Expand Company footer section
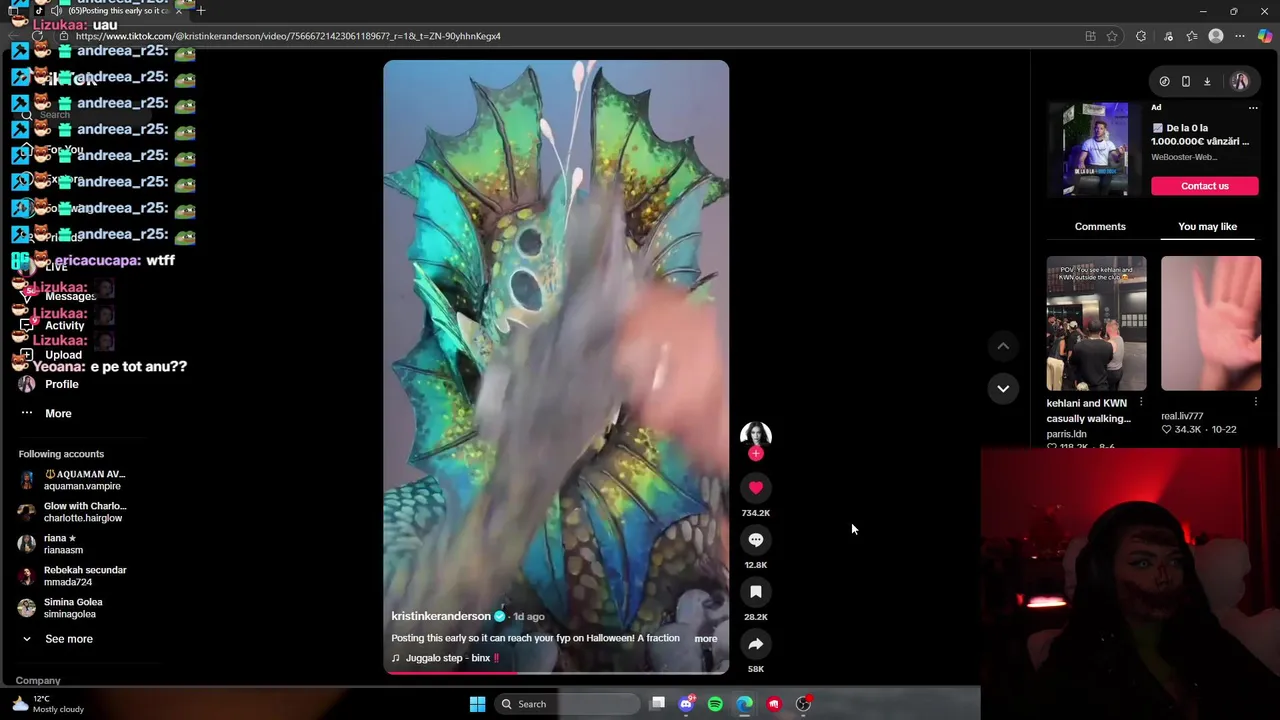The width and height of the screenshot is (1280, 720). click(38, 681)
